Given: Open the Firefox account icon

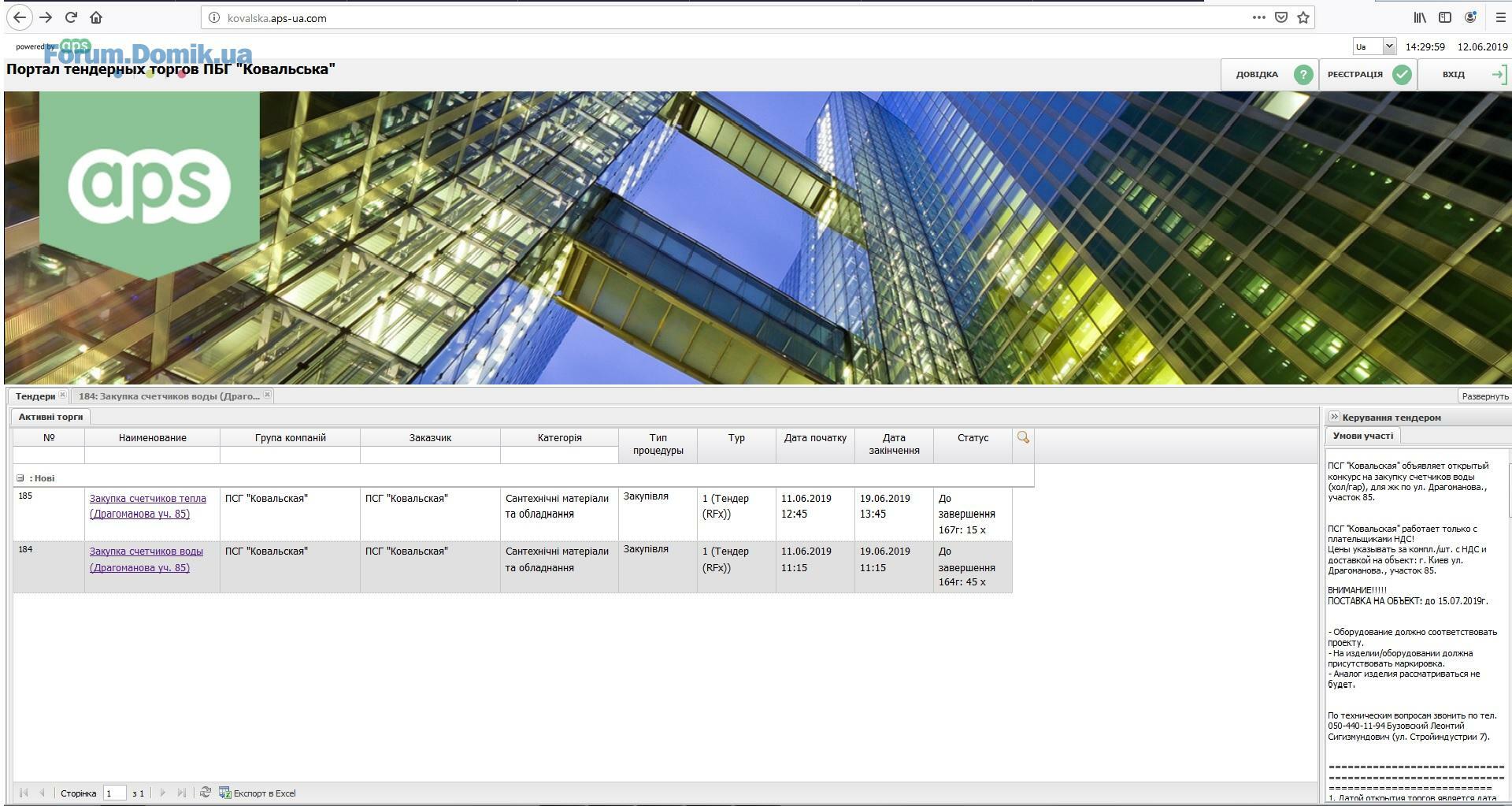Looking at the screenshot, I should 1470,17.
